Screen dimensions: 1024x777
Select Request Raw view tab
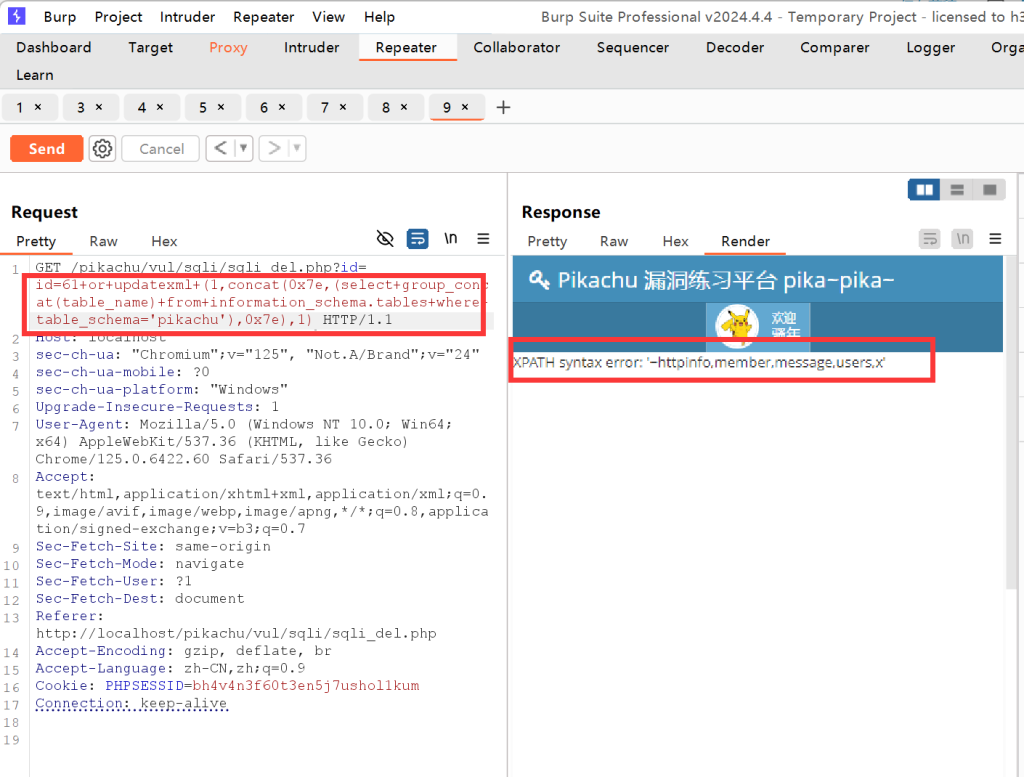pos(103,242)
